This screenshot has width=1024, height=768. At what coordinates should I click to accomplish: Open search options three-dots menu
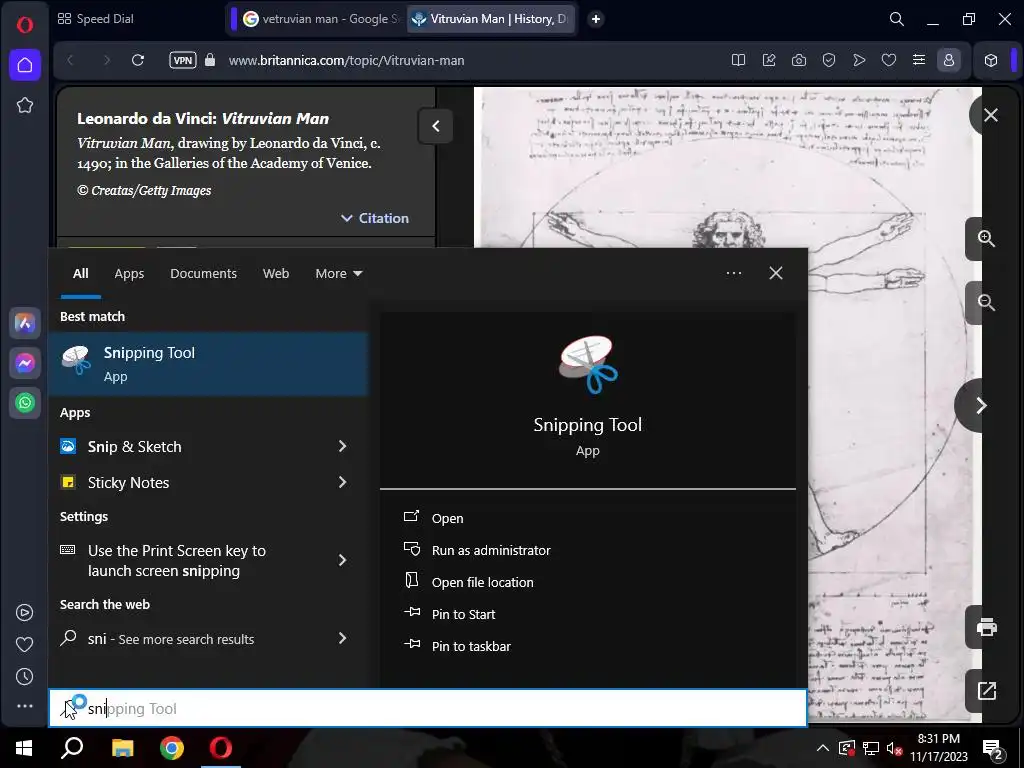(x=733, y=273)
